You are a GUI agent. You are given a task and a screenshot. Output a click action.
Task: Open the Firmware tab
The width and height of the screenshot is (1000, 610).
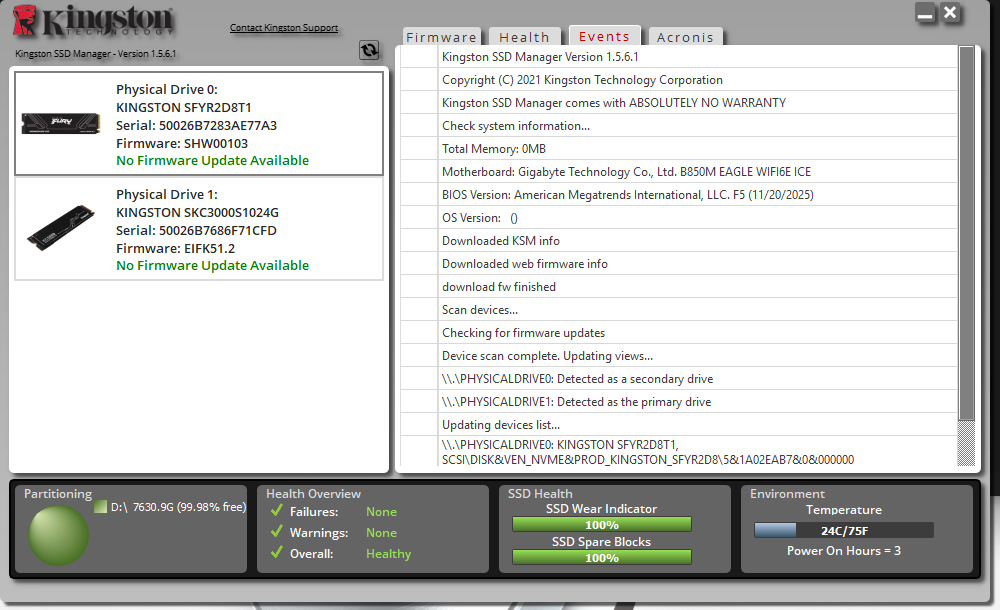[441, 37]
